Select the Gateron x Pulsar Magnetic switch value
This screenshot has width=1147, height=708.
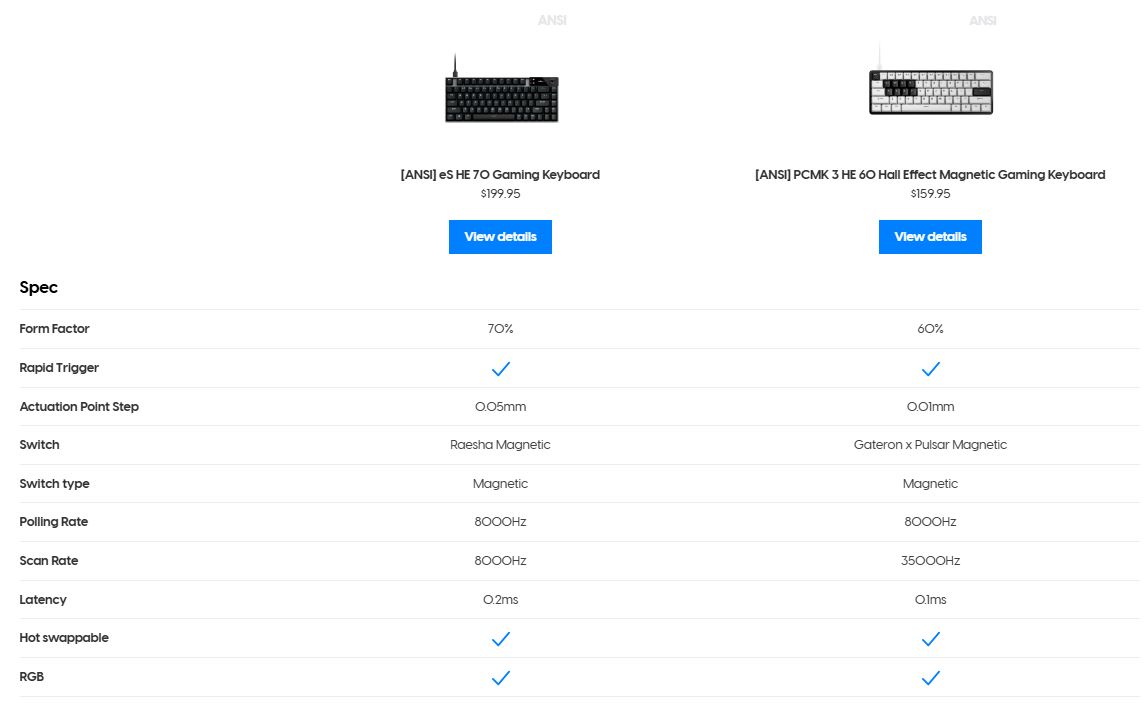tap(930, 445)
